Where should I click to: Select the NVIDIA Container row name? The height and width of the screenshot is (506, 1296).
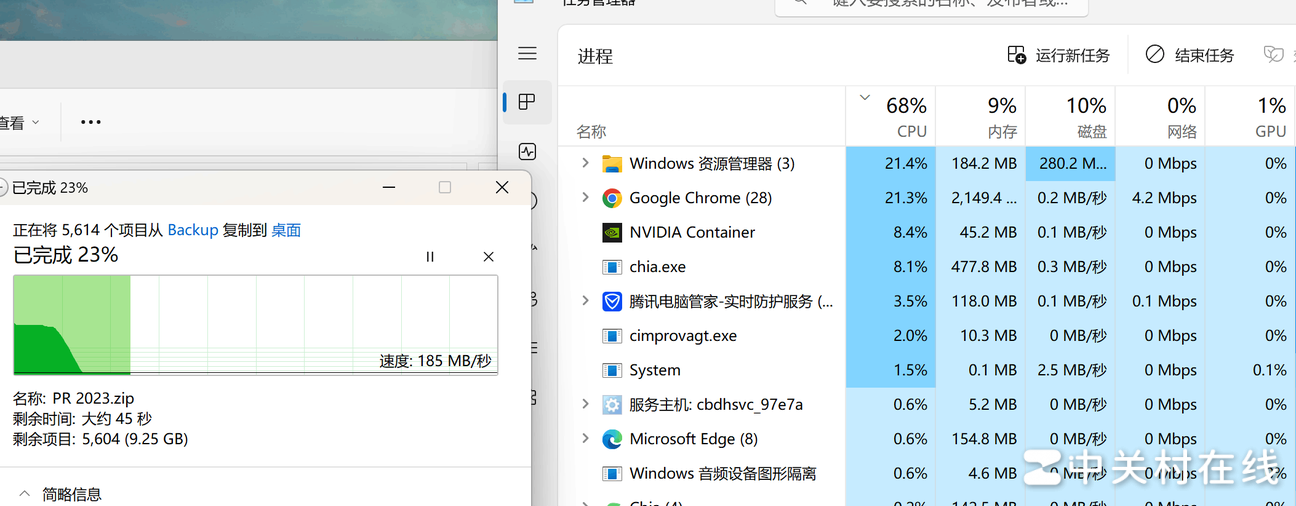pos(692,232)
